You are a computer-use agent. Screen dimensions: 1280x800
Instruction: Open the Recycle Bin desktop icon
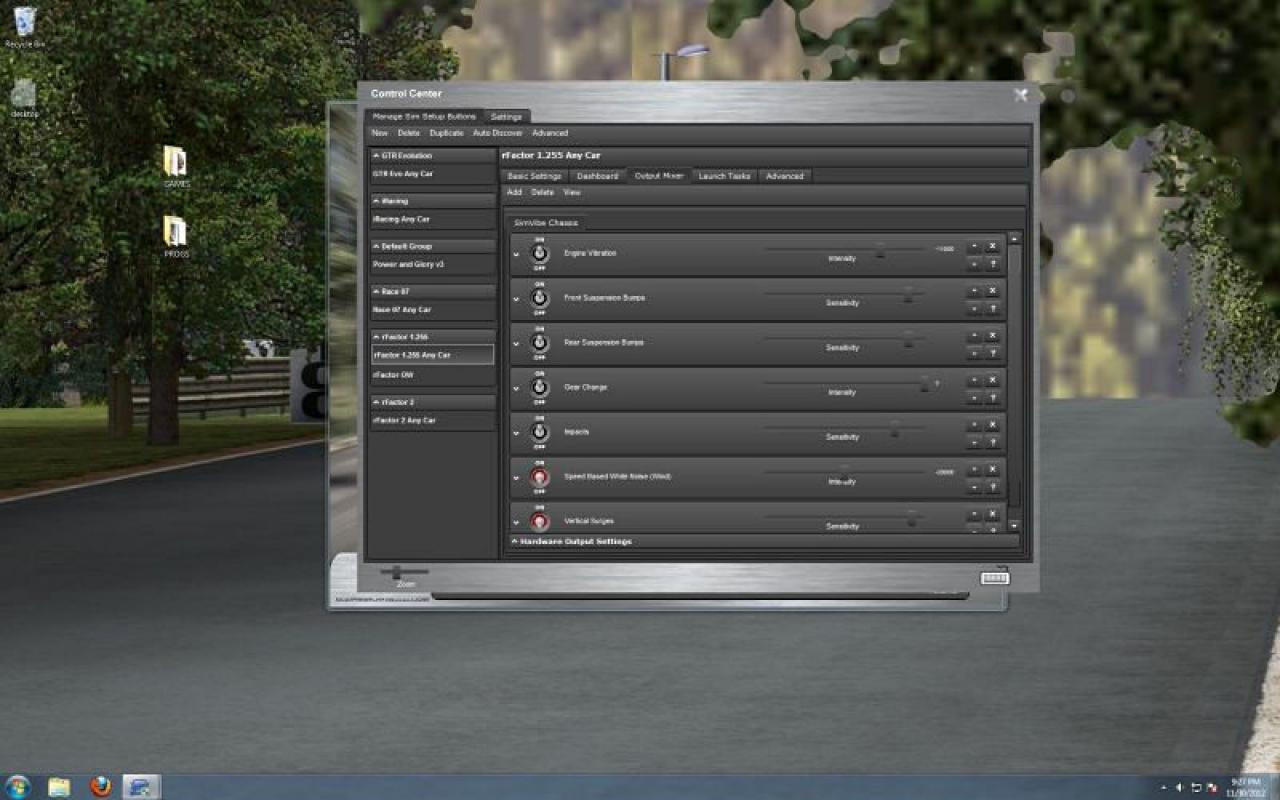[x=24, y=24]
